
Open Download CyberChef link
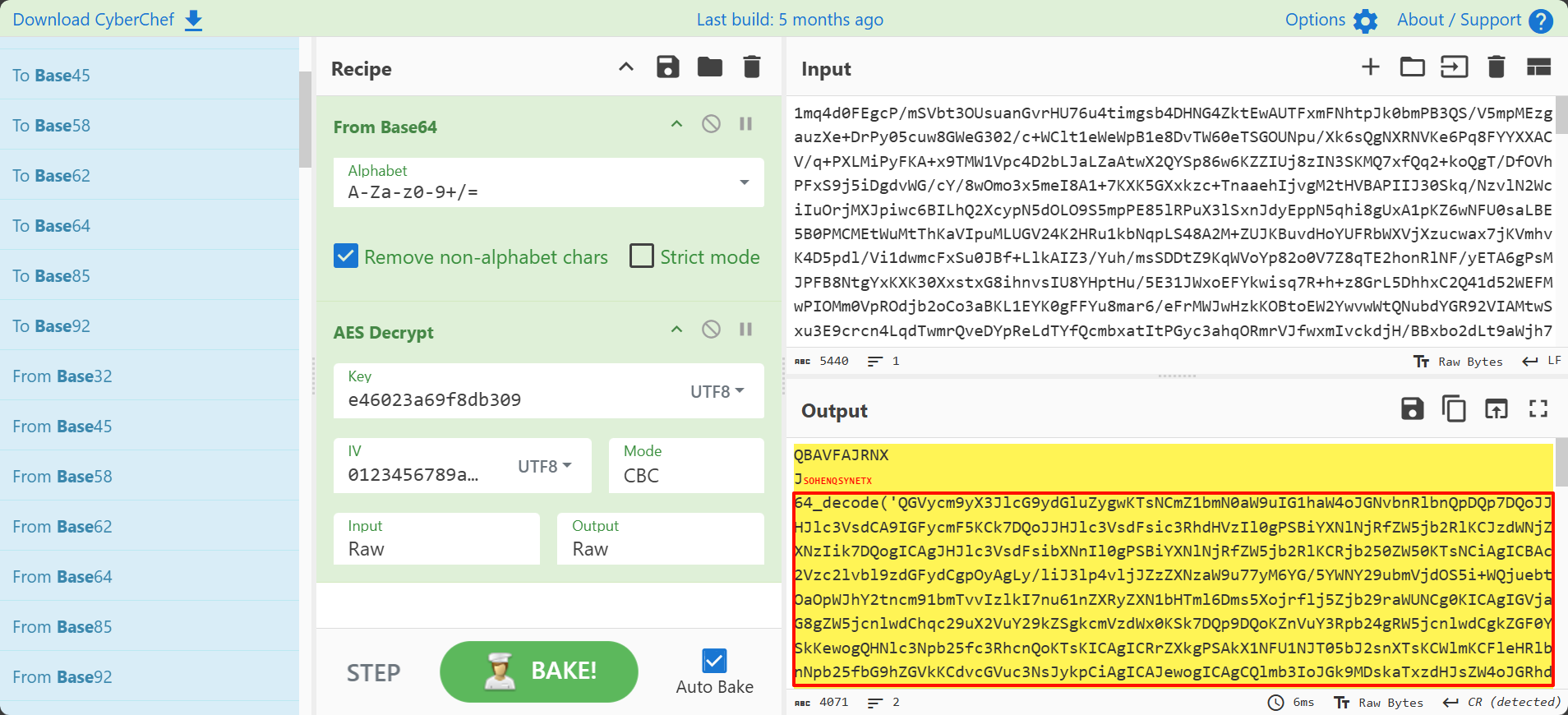pos(107,20)
